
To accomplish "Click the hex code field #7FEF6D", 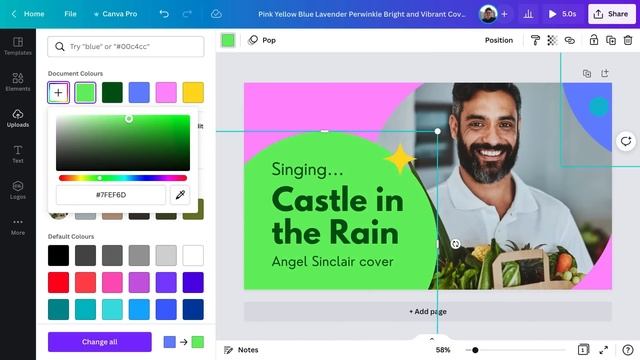I will 111,195.
